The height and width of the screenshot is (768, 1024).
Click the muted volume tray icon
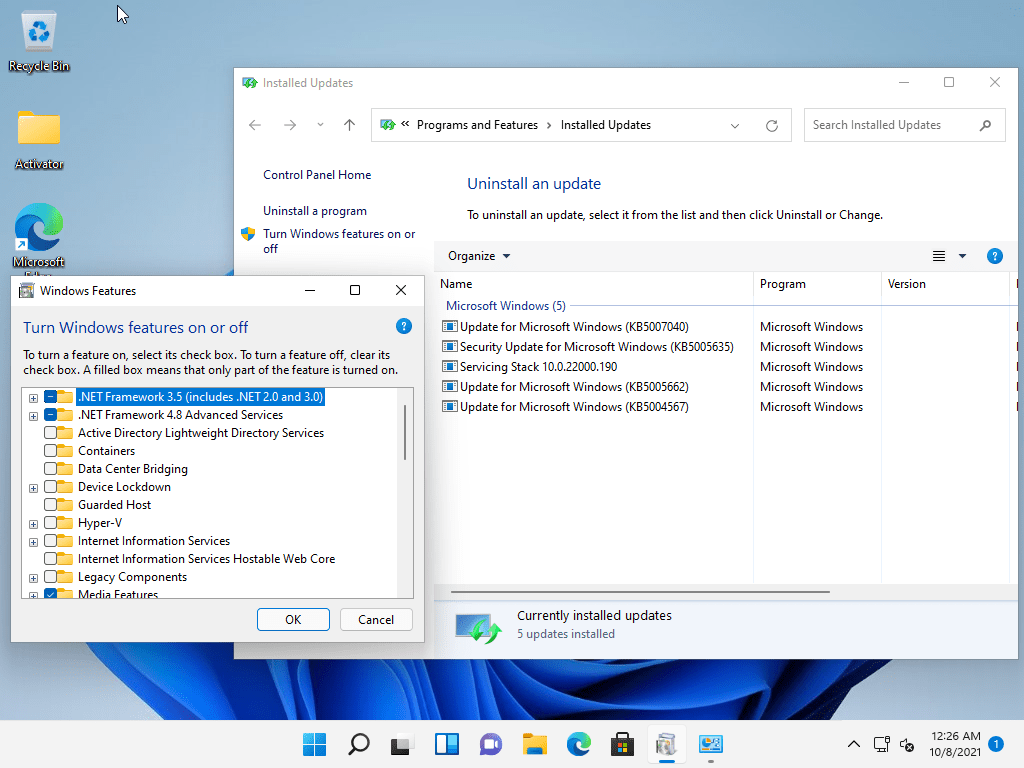click(907, 744)
